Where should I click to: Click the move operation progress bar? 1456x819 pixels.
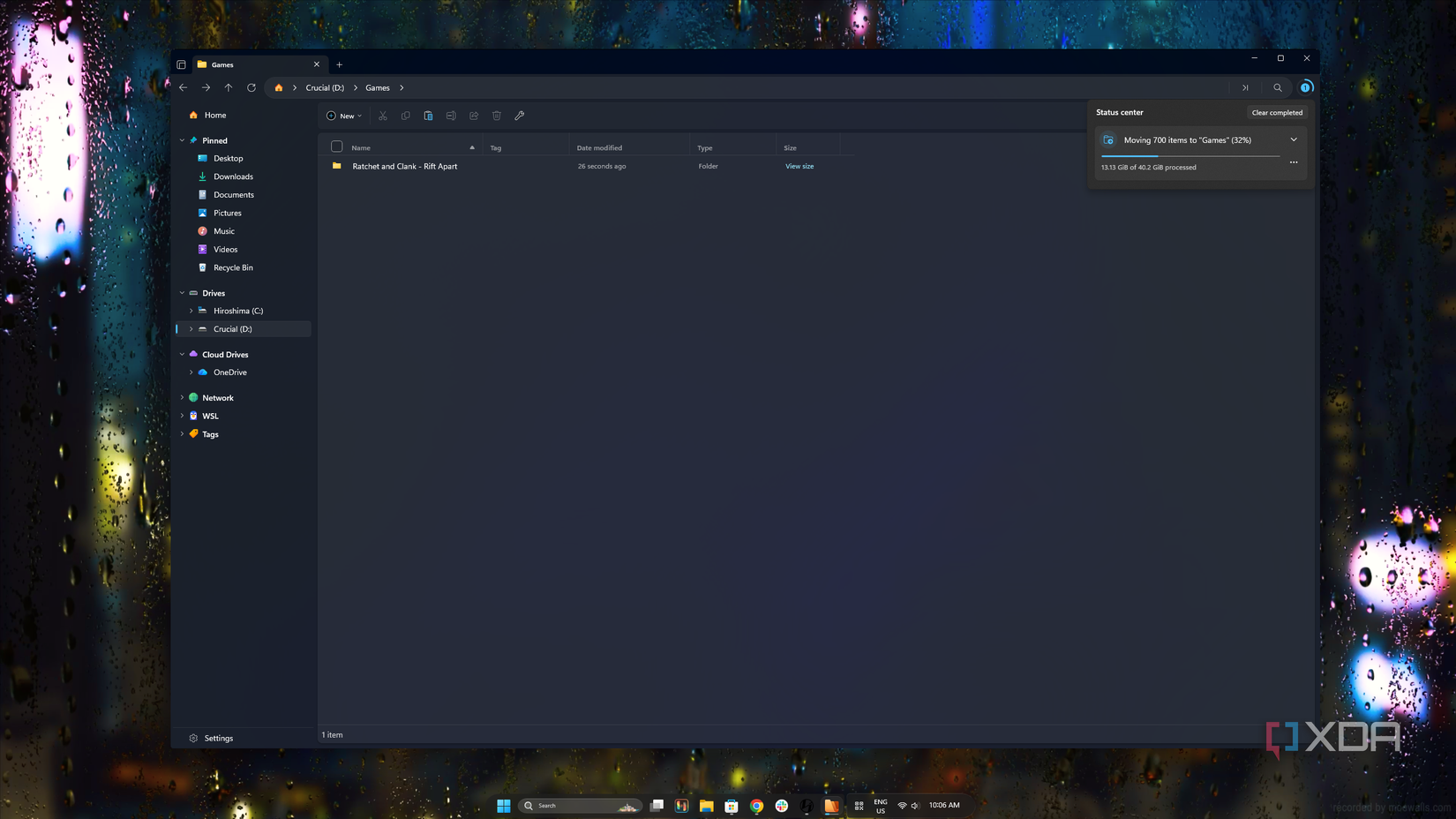click(1190, 156)
